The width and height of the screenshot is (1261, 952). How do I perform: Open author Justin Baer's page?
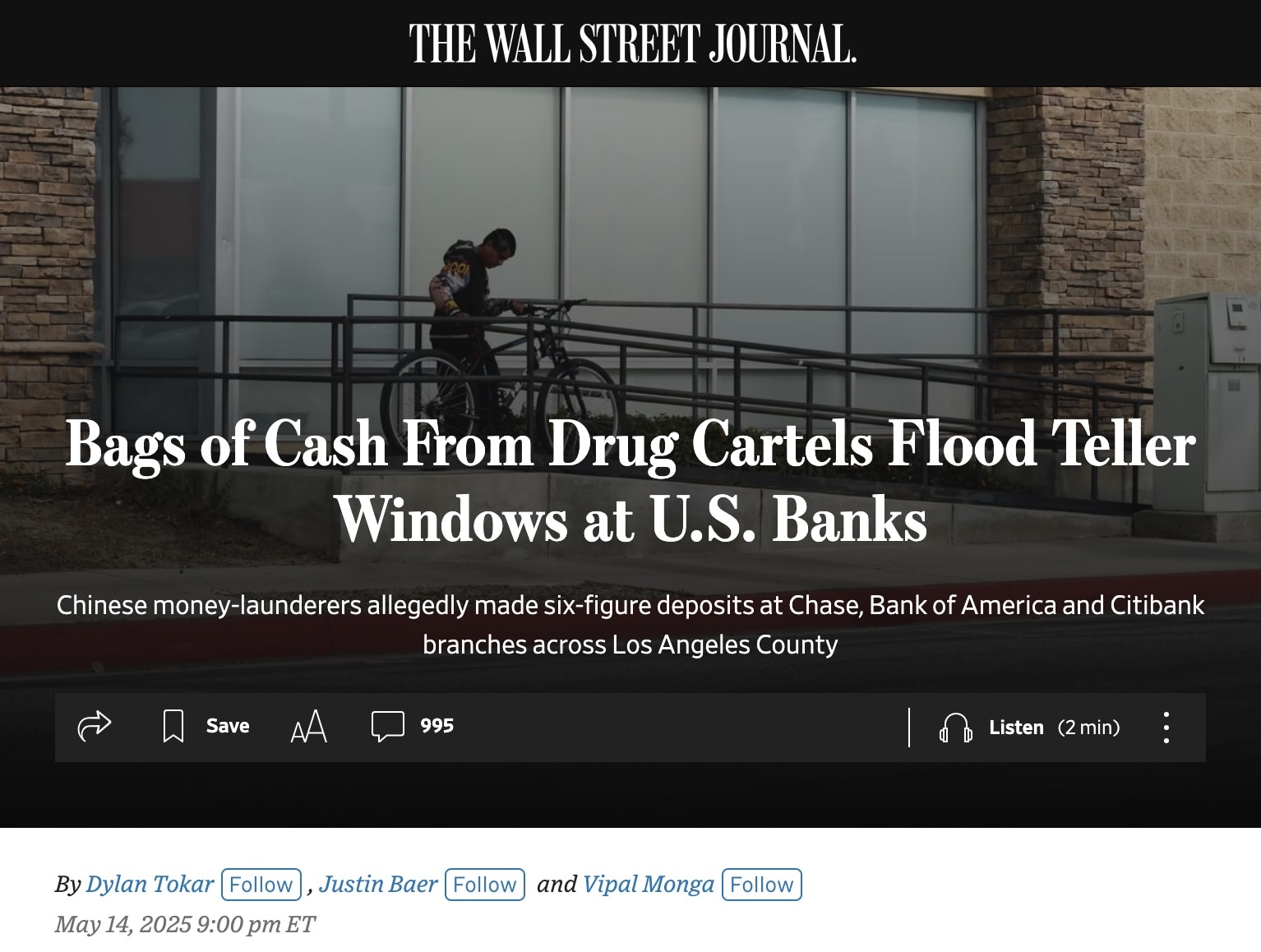(378, 884)
